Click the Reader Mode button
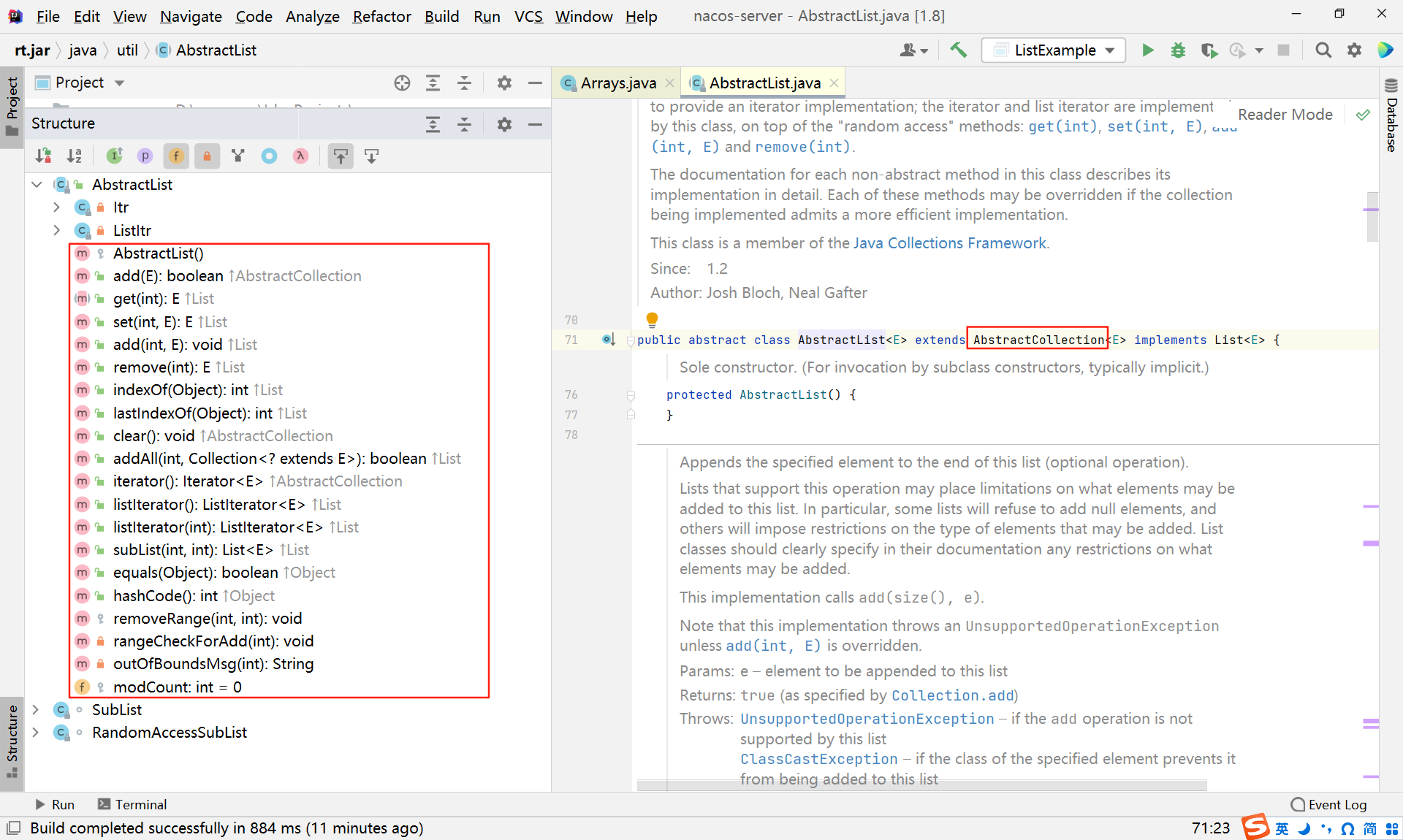1403x840 pixels. 1285,115
